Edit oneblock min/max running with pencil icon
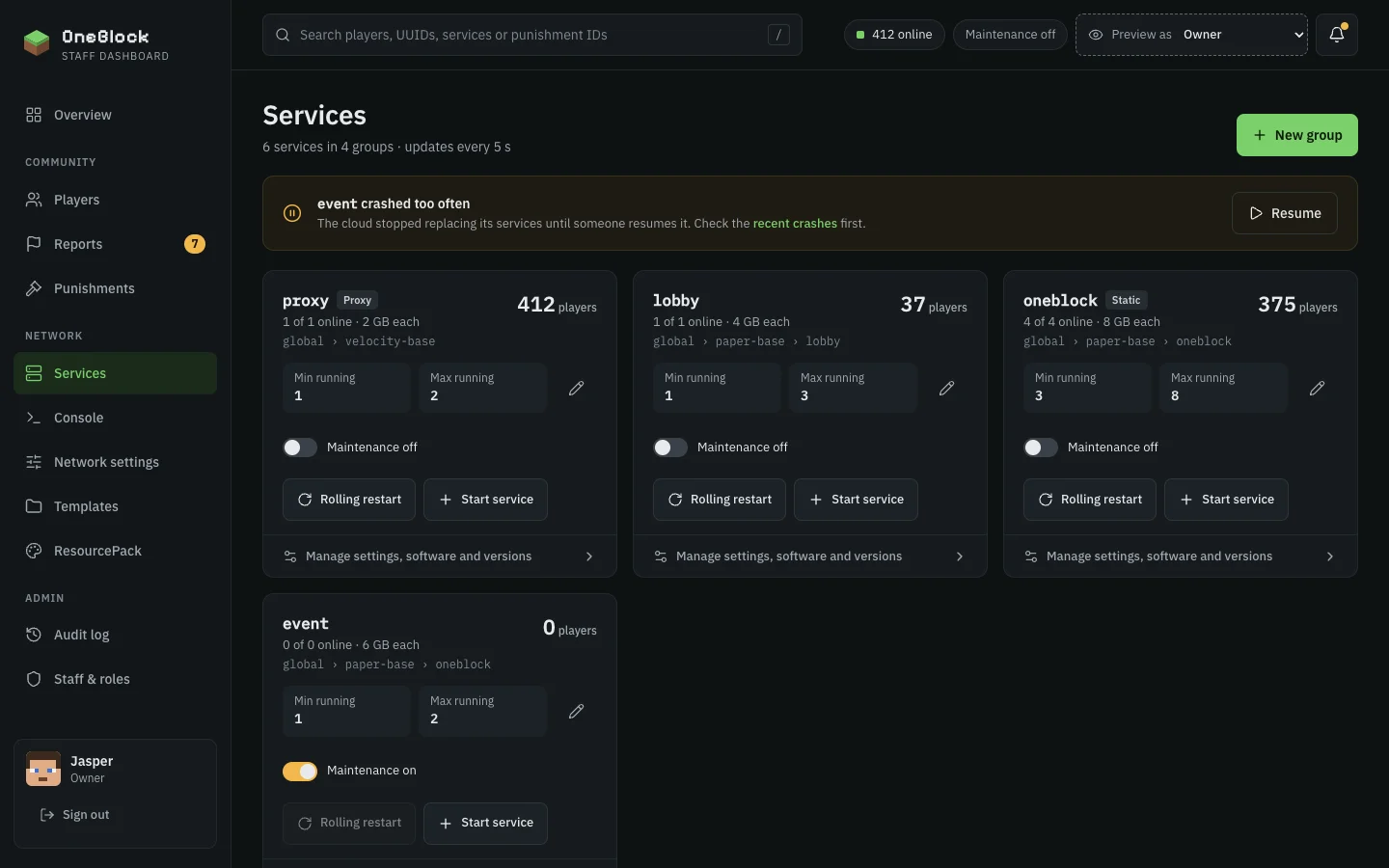 point(1317,388)
